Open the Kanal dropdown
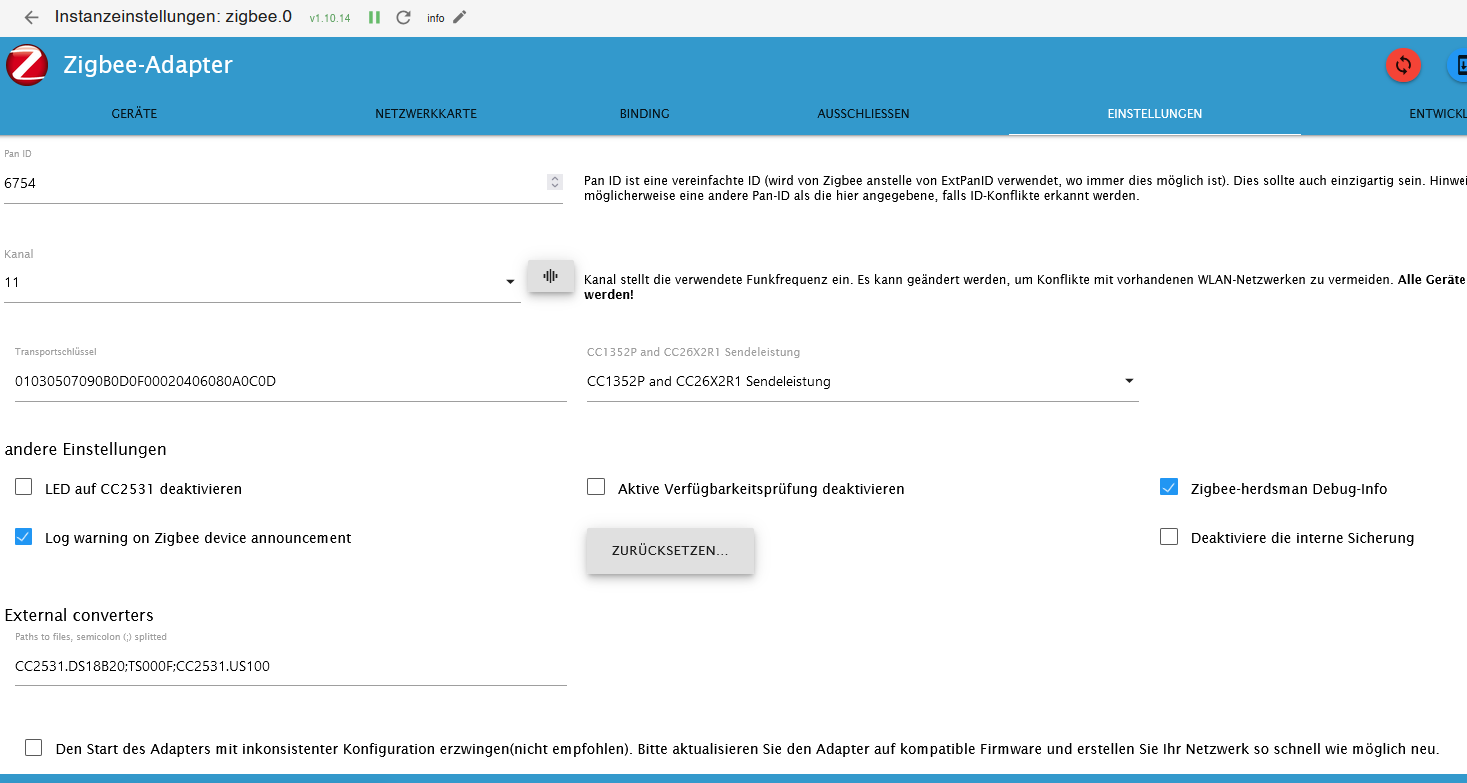Image resolution: width=1467 pixels, height=783 pixels. coord(262,283)
